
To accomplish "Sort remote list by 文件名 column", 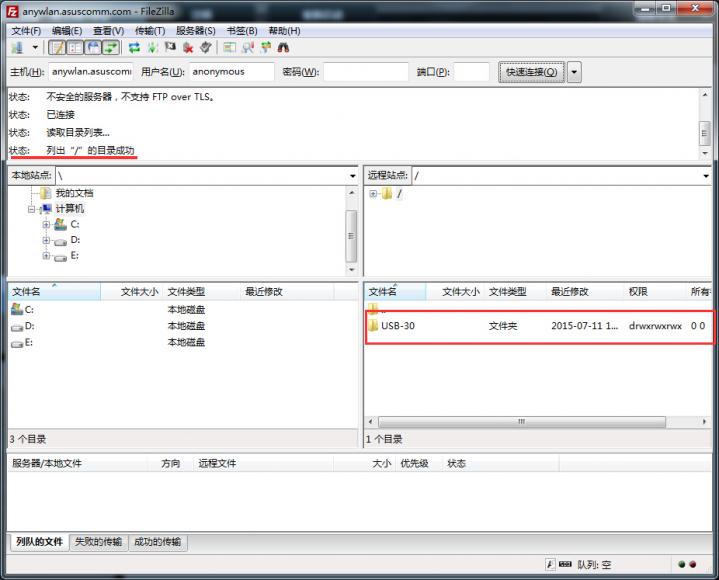I will tap(395, 292).
